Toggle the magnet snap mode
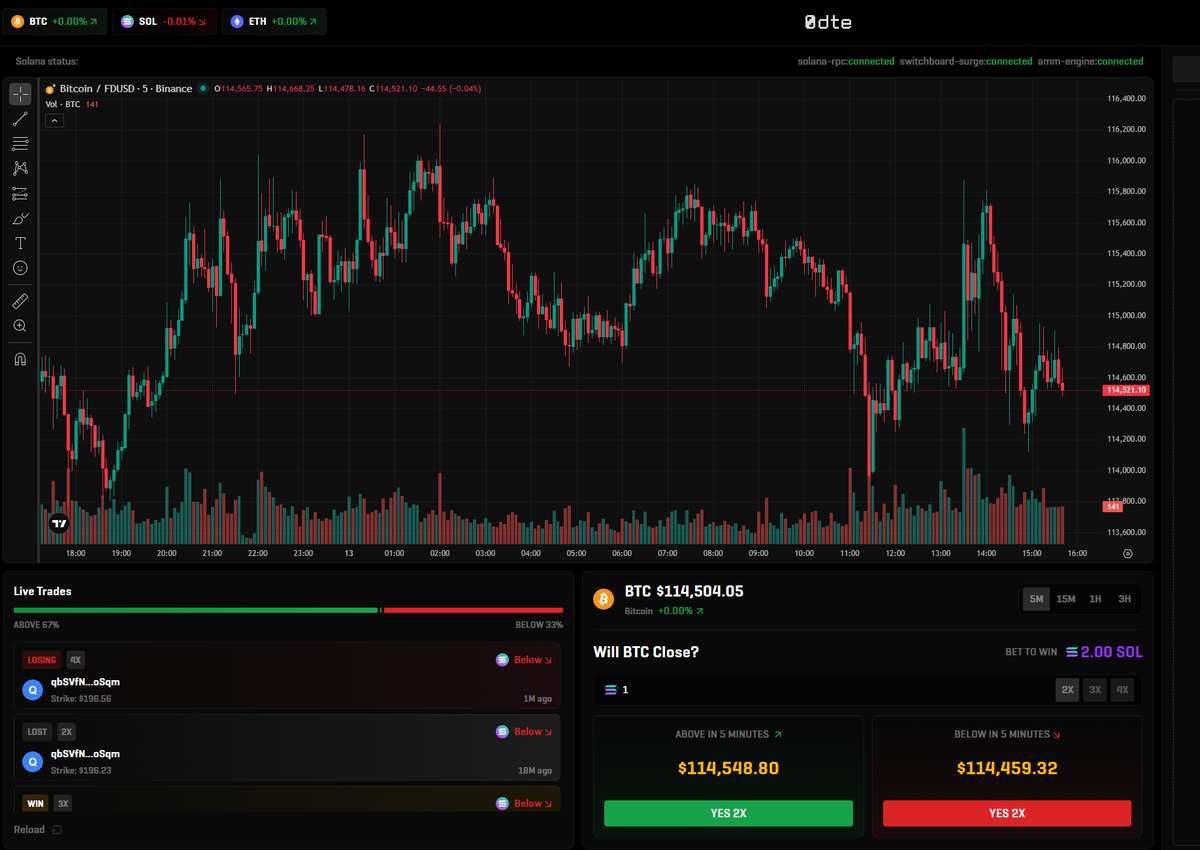 20,359
